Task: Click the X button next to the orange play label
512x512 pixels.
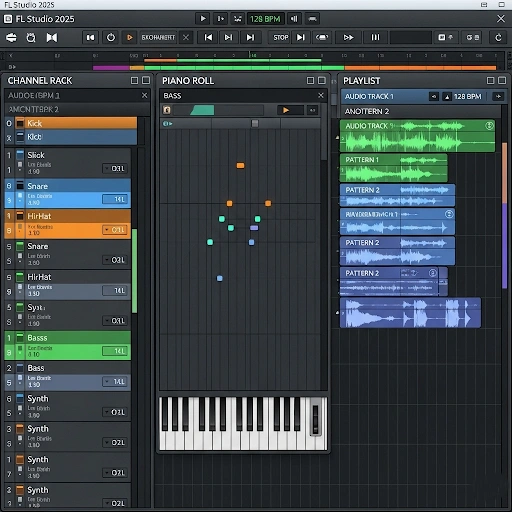Action: click(186, 37)
